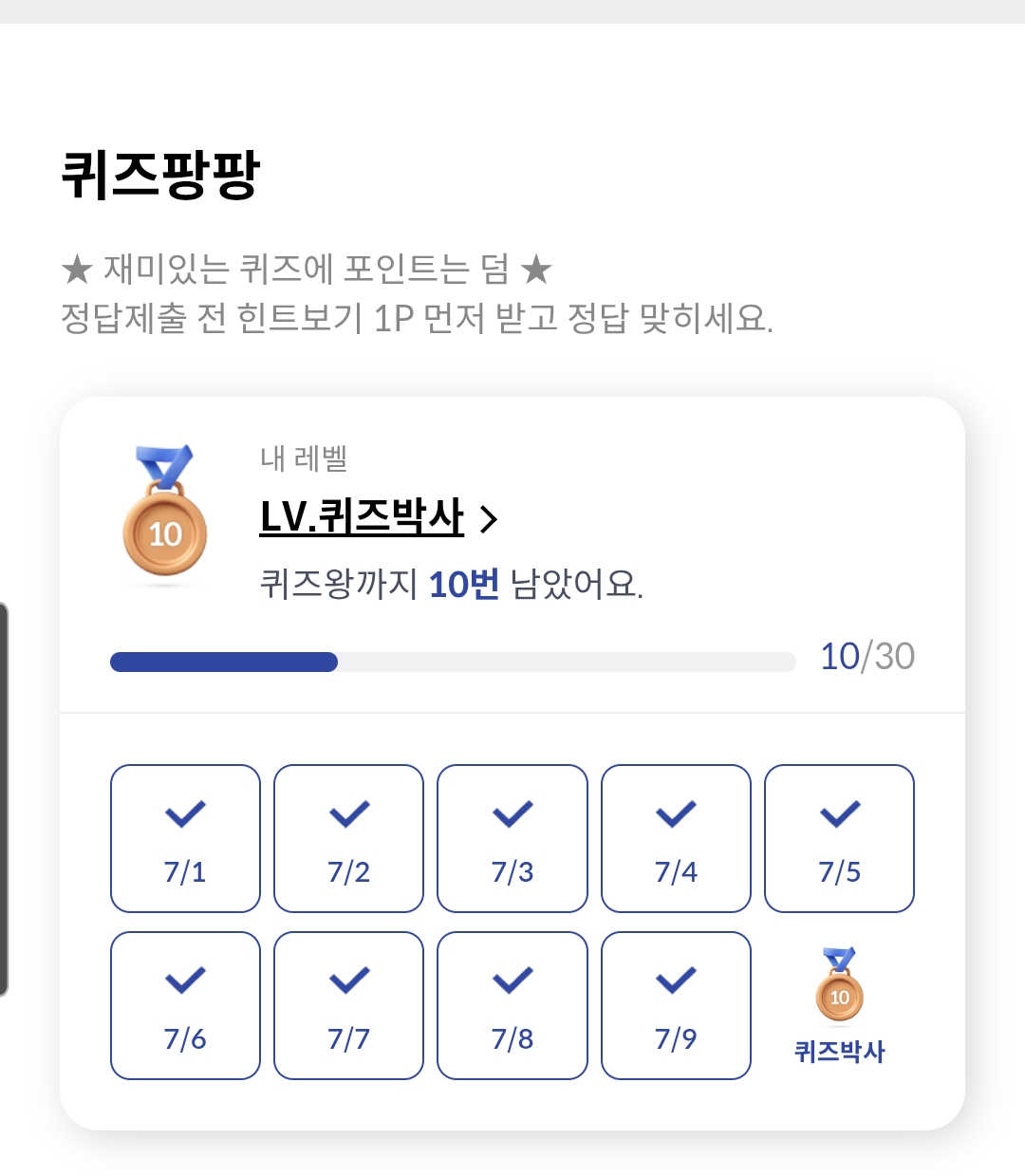
Task: Select the 7/2 attendance box
Action: 348,838
